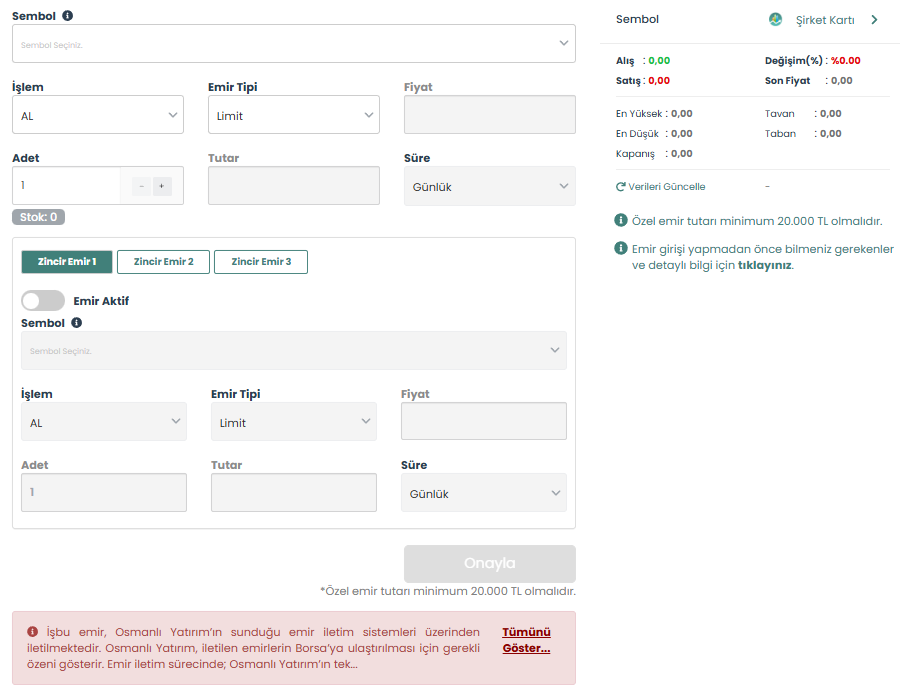The height and width of the screenshot is (690, 900).
Task: Open the top Süre dropdown showing Günlük
Action: pyautogui.click(x=489, y=186)
